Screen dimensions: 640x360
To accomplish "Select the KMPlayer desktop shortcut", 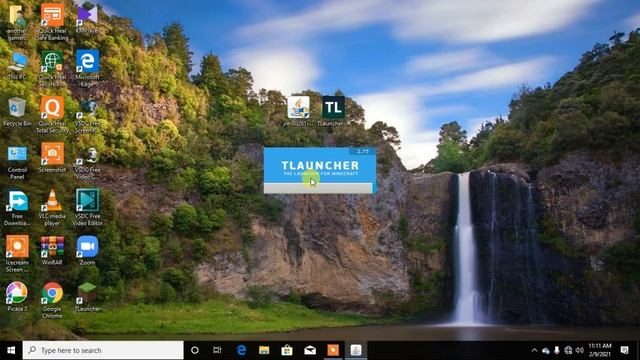I will click(x=87, y=19).
